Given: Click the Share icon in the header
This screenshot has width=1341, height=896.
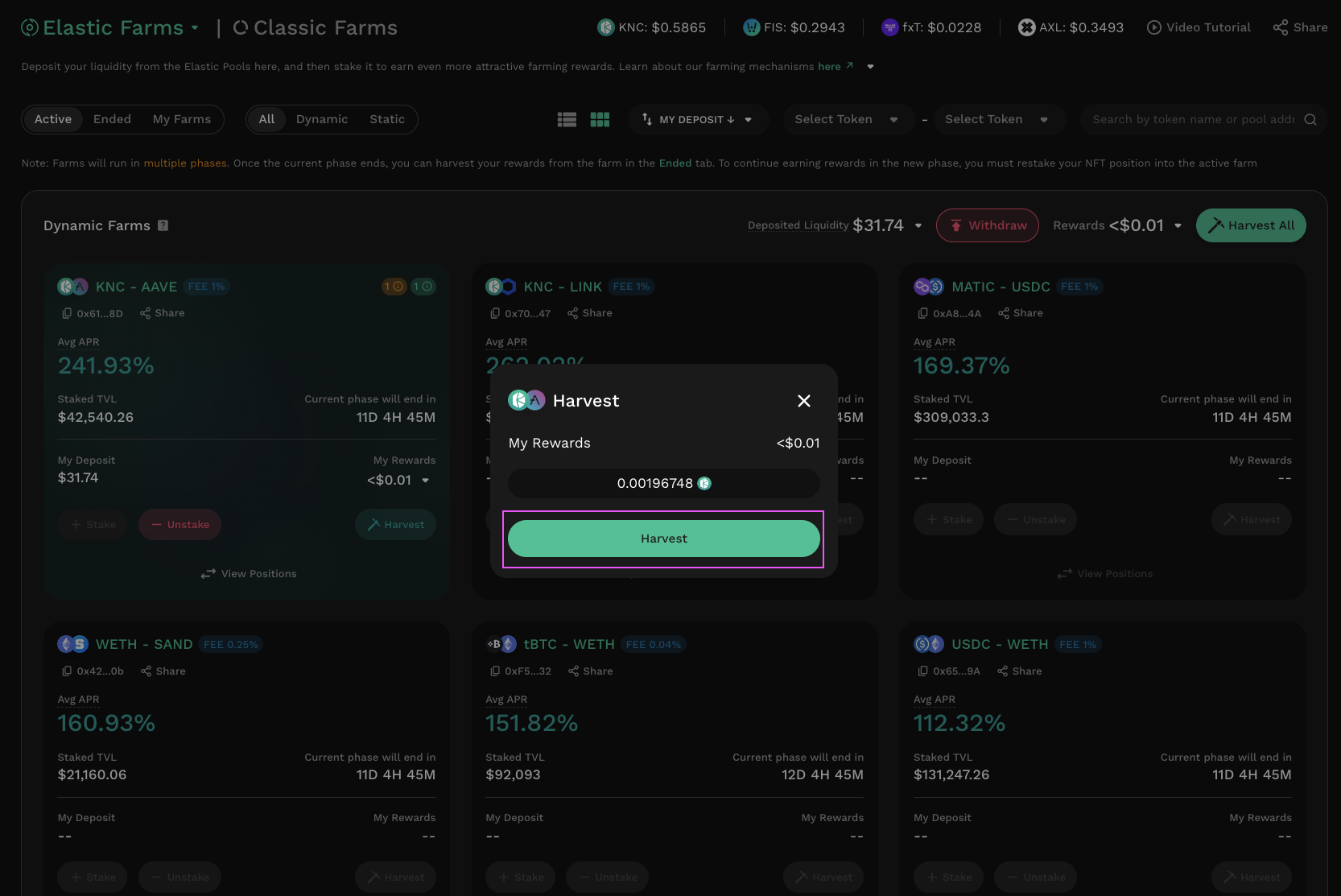Looking at the screenshot, I should pos(1280,27).
